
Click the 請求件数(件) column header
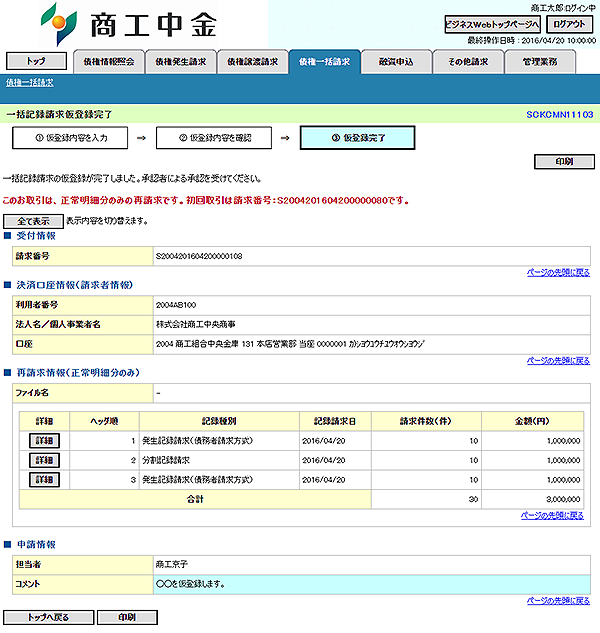click(x=426, y=421)
